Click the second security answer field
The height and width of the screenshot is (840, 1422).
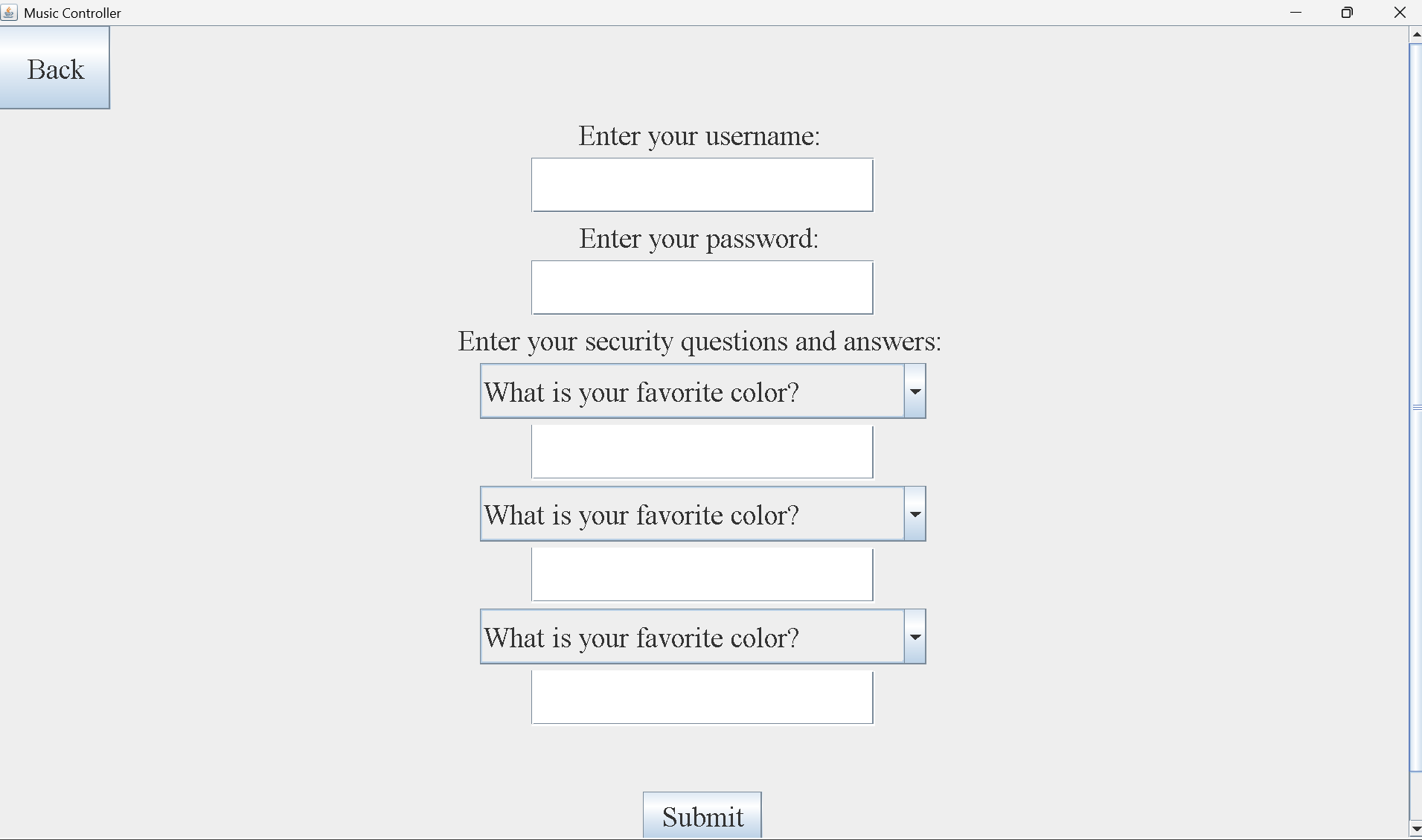click(702, 574)
